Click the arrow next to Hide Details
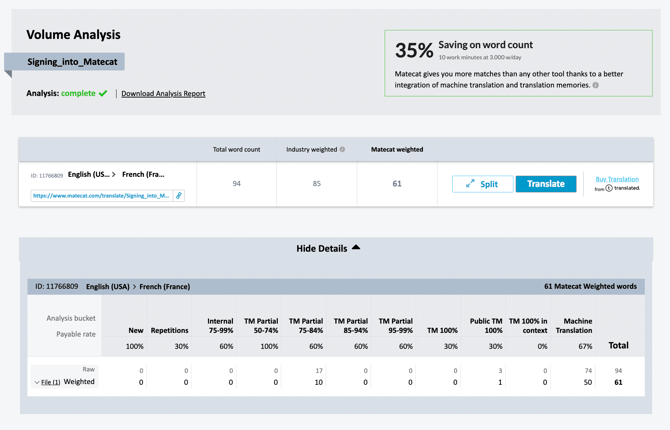The height and width of the screenshot is (430, 670). coord(356,248)
